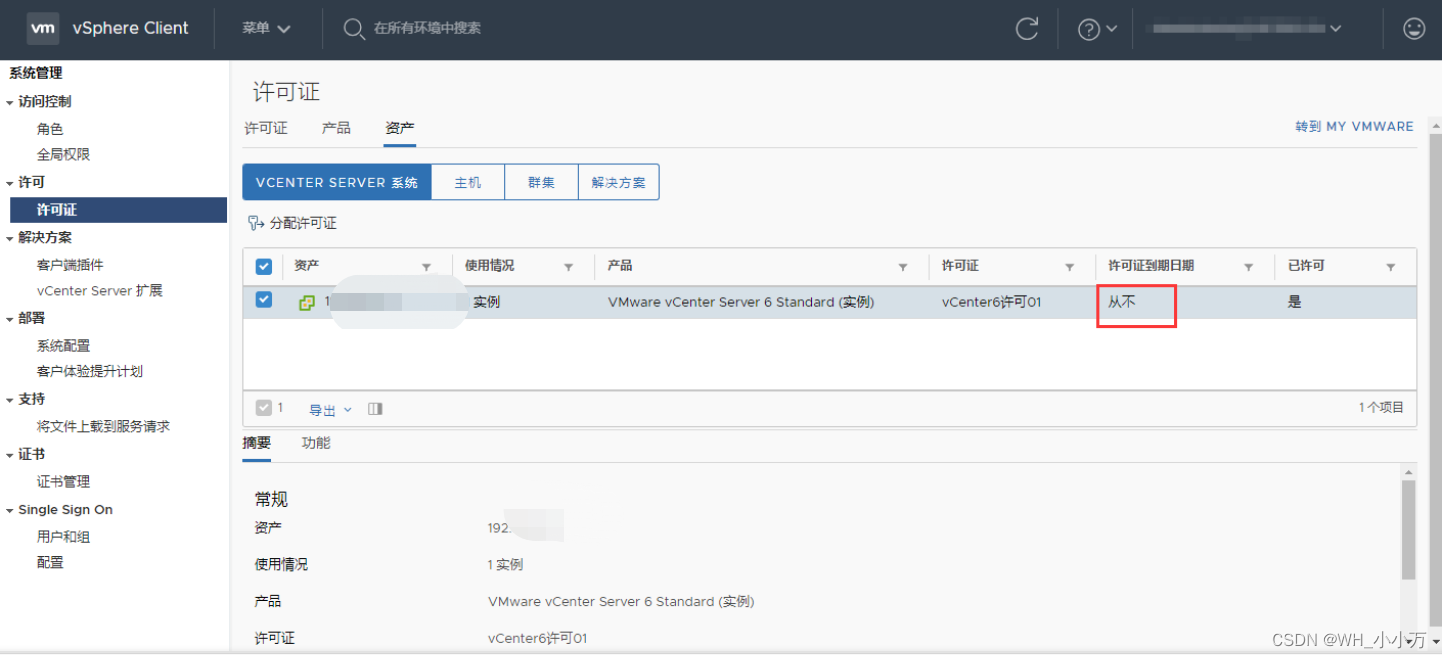Toggle select-all checkbox in table header

pyautogui.click(x=264, y=267)
